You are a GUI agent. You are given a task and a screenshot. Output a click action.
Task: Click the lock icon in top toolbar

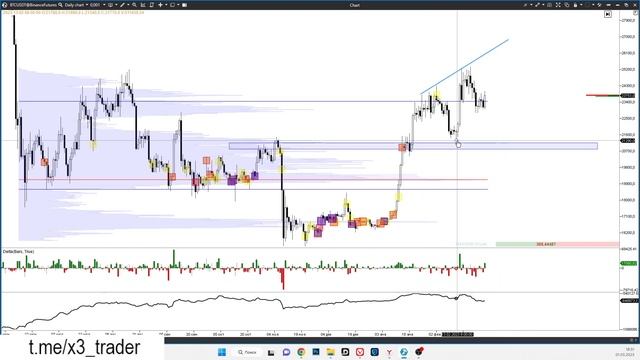[575, 5]
